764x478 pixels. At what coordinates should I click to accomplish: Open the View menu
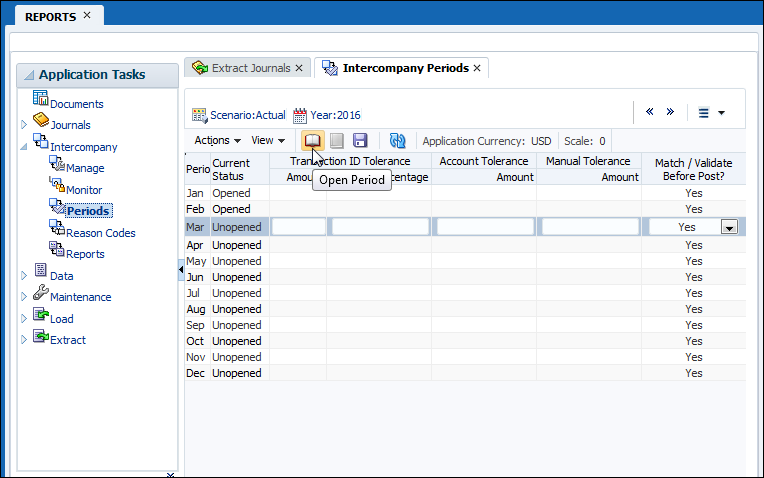click(268, 141)
